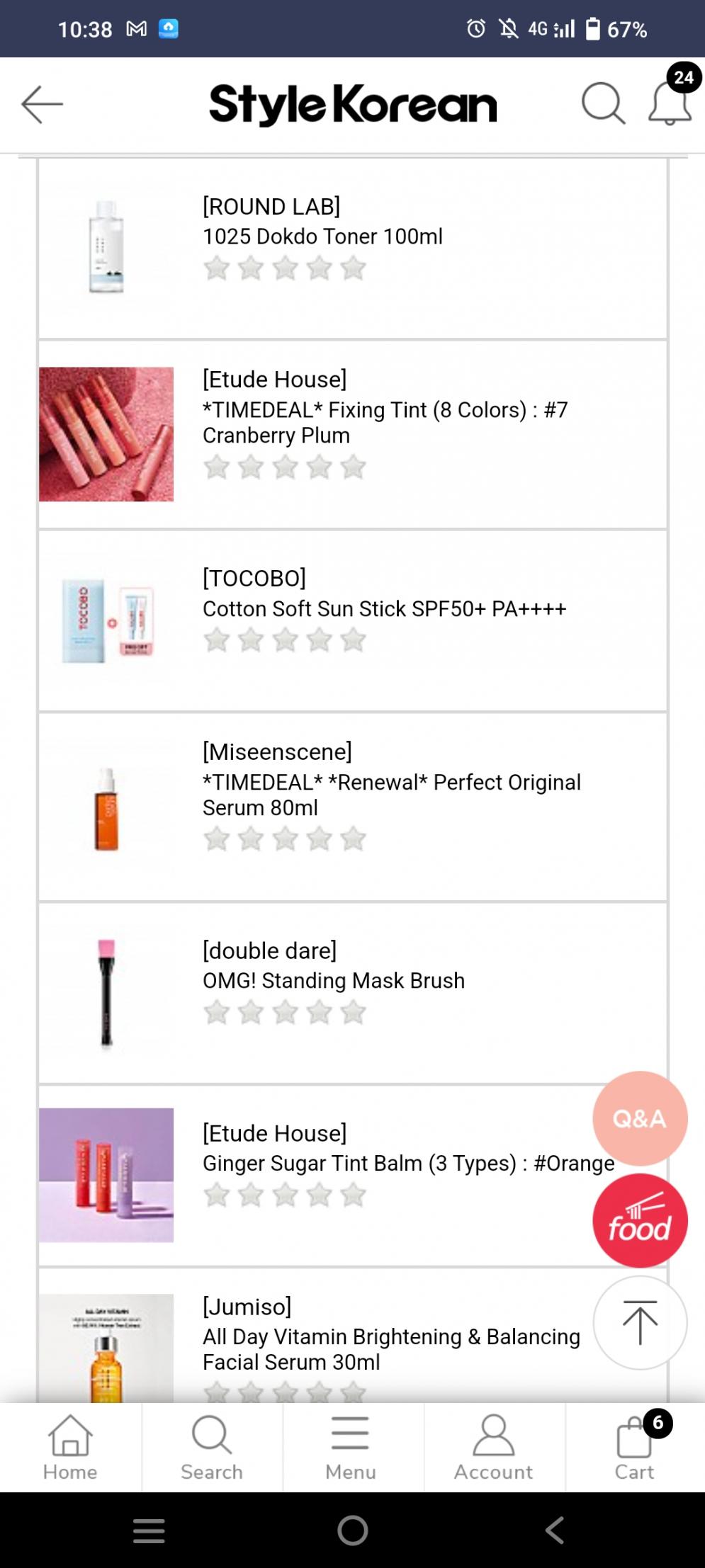This screenshot has height=1568, width=705.
Task: Tap the scroll-to-top arrow button
Action: 640,1322
